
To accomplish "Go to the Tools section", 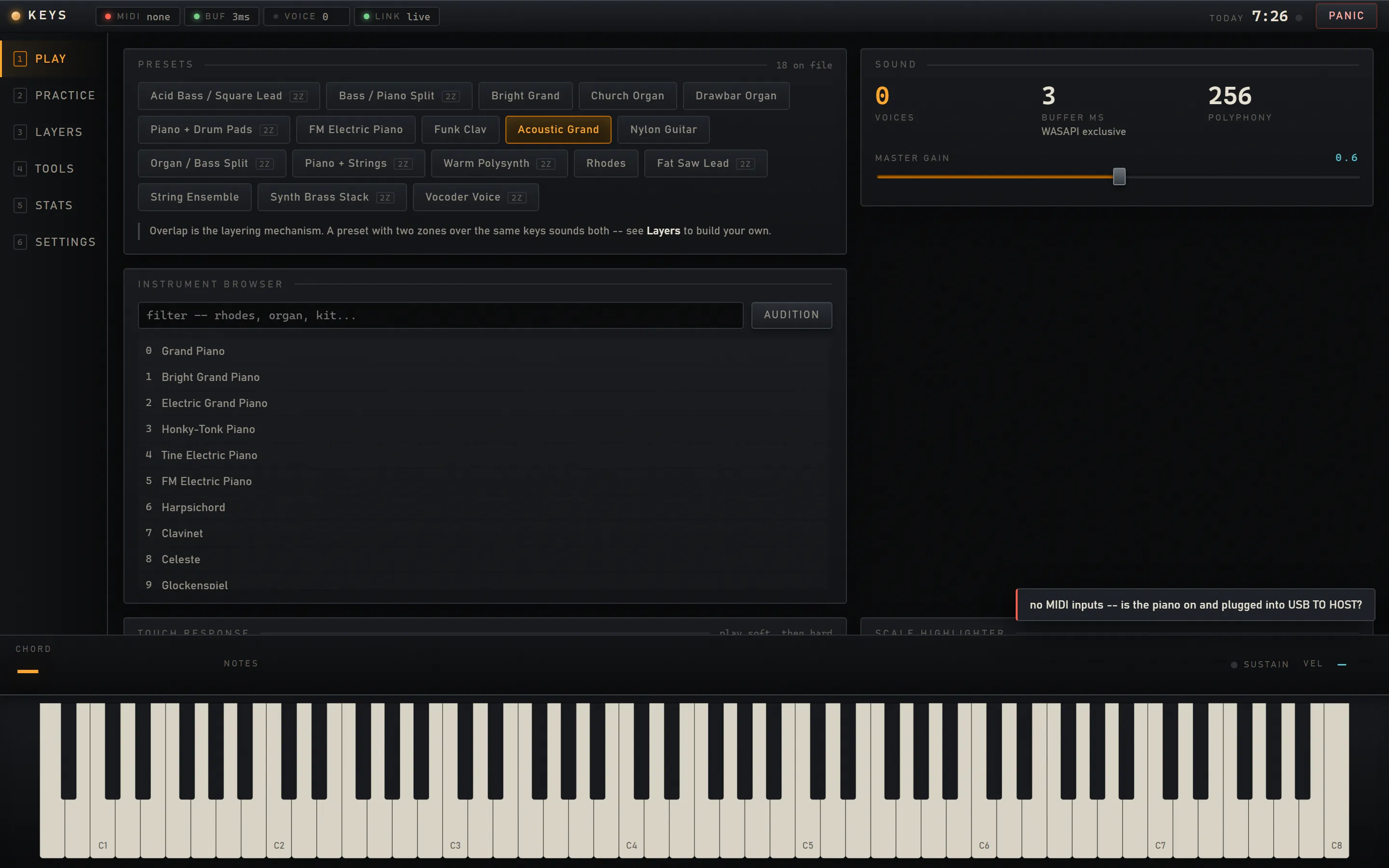I will (x=54, y=169).
